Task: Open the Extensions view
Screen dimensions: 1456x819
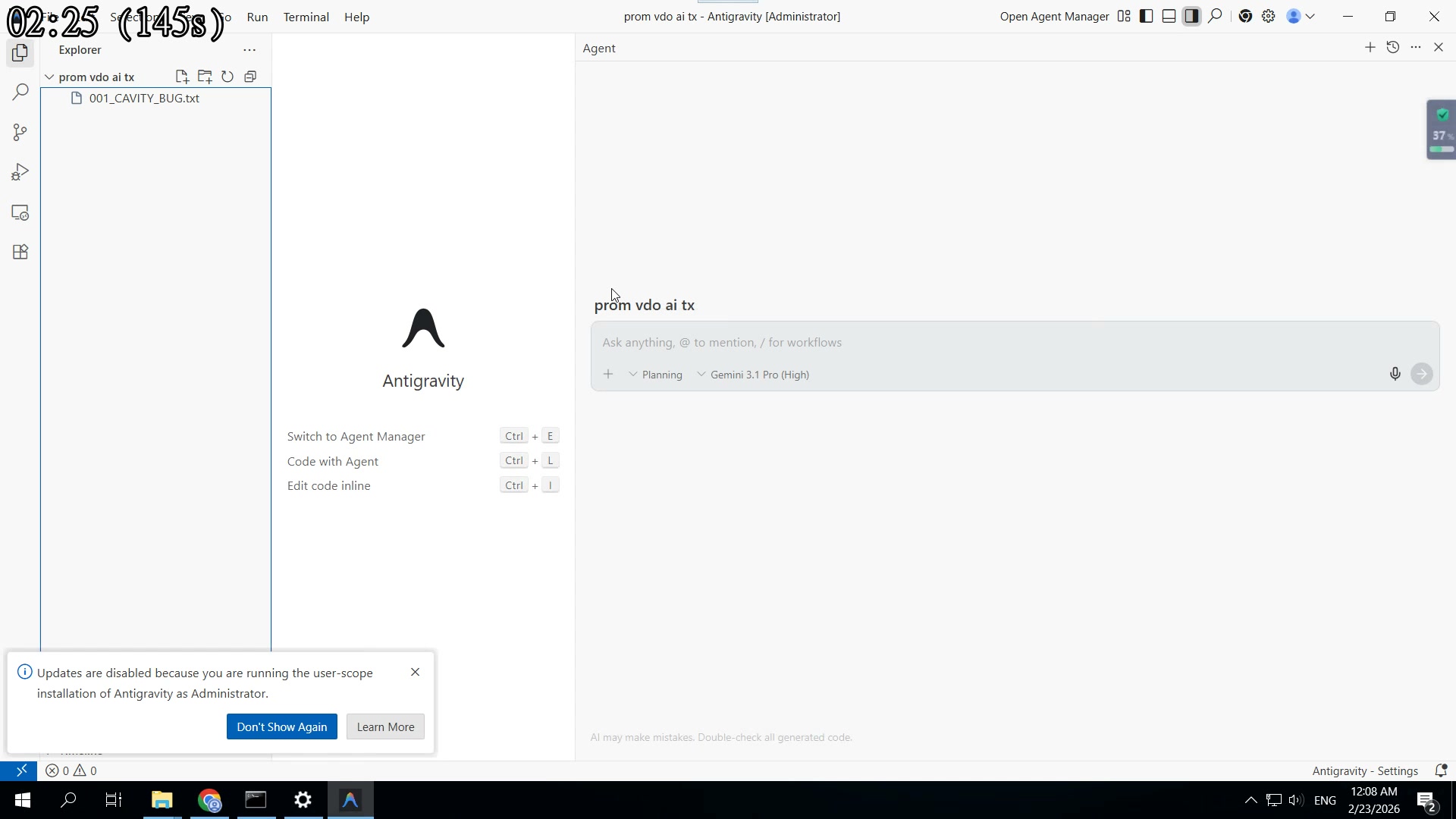Action: click(20, 252)
